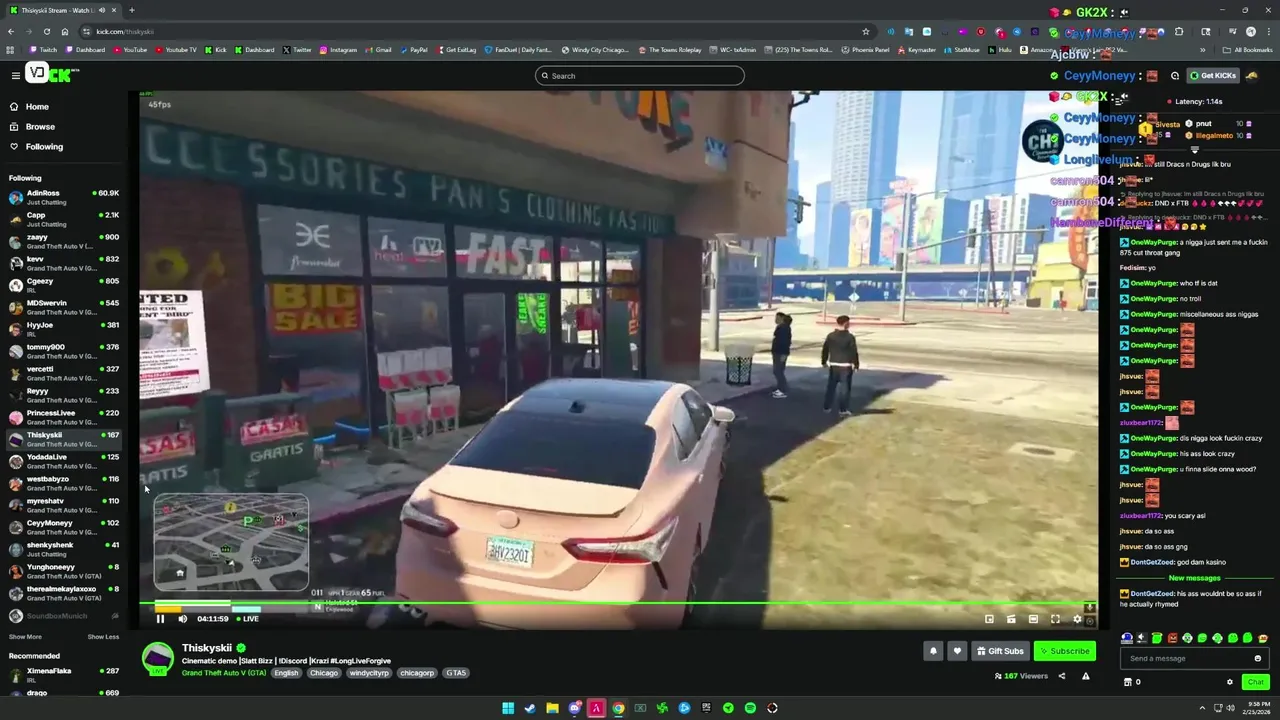Click the New messages chat indicator

(x=1194, y=578)
